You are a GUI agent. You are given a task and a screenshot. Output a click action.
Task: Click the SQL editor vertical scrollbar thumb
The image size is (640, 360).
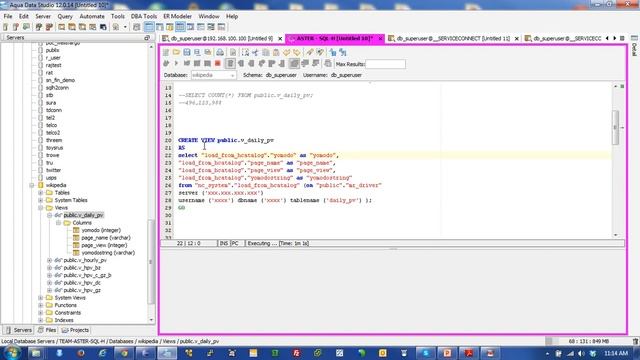616,127
